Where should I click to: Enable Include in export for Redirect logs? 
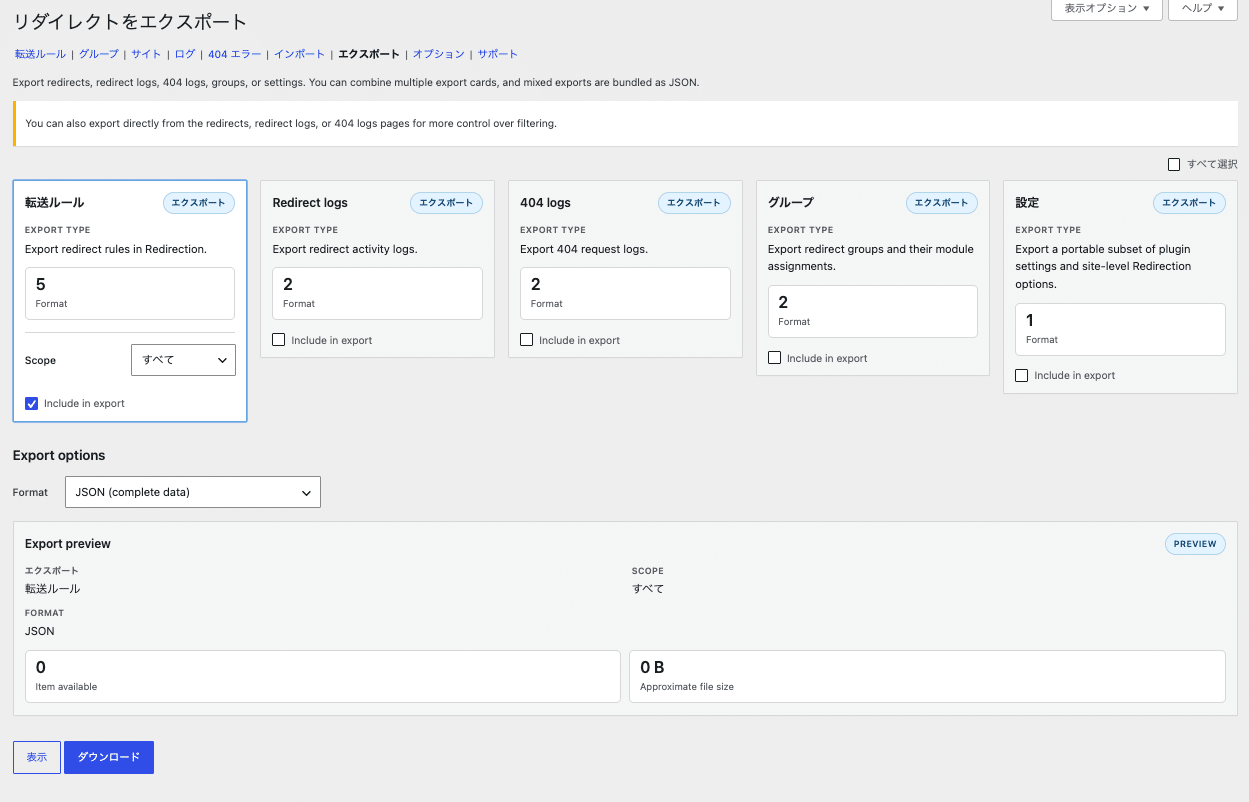pyautogui.click(x=279, y=340)
